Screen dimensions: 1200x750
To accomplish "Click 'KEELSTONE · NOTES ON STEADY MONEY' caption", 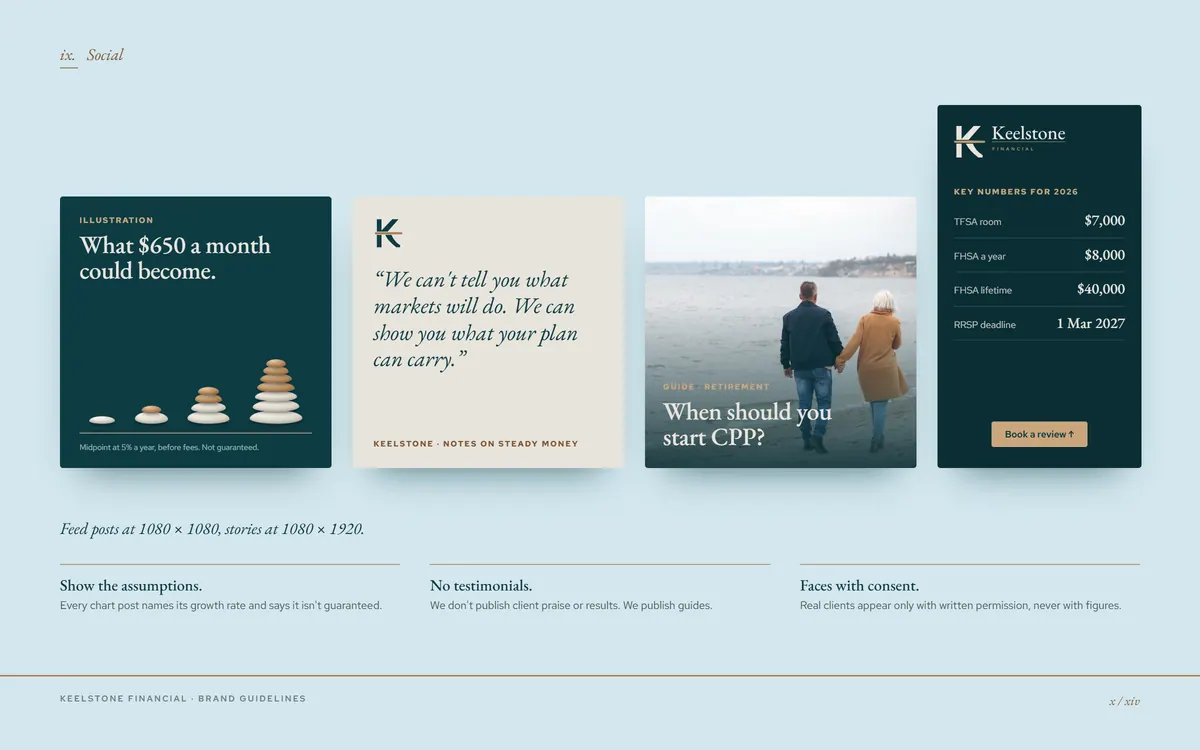I will [475, 443].
